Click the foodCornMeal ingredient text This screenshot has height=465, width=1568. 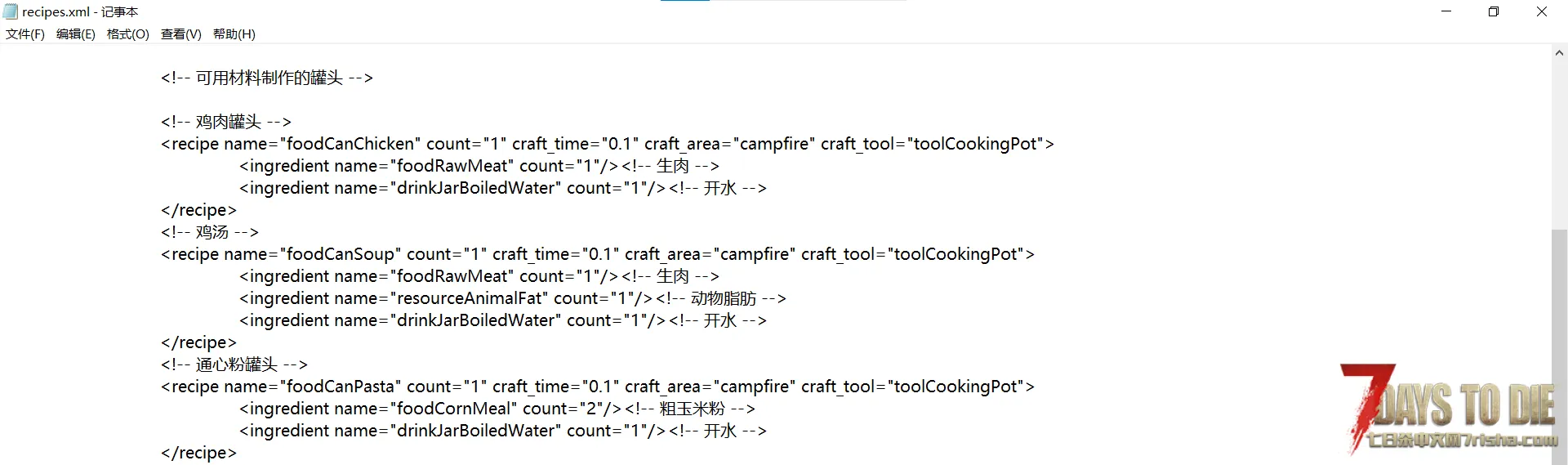pyautogui.click(x=454, y=409)
